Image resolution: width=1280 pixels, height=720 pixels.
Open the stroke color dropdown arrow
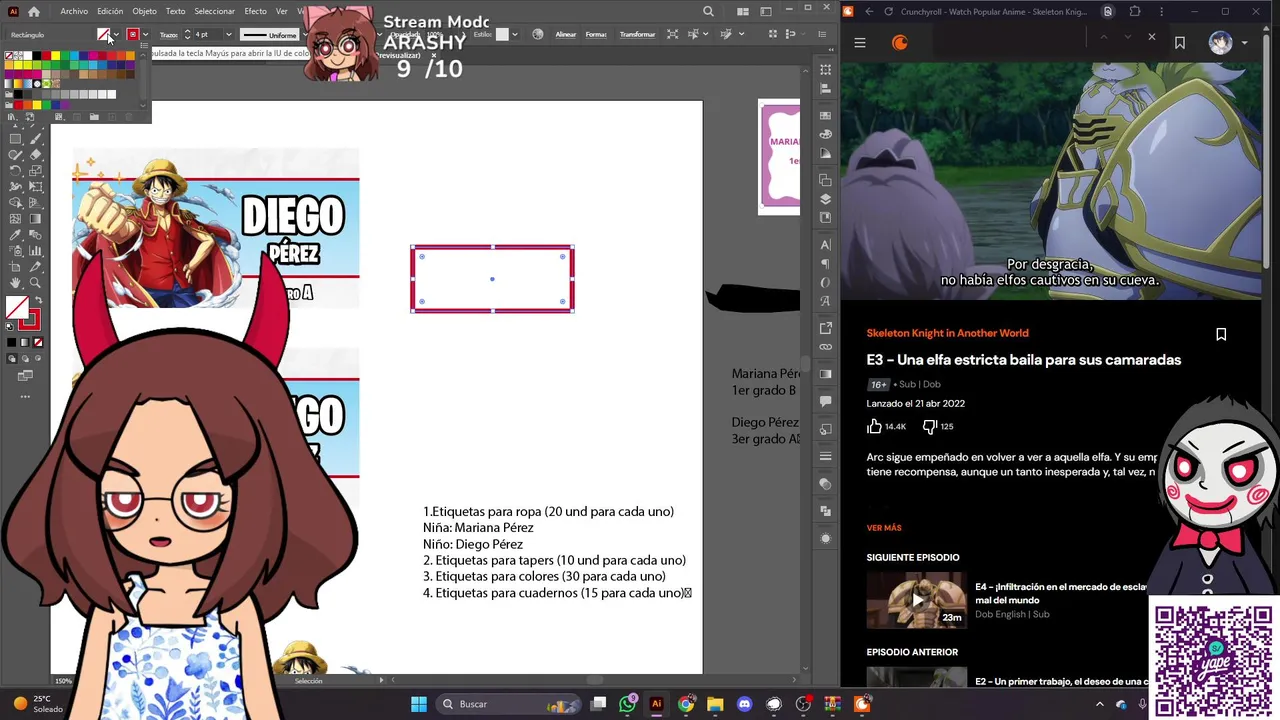click(145, 34)
